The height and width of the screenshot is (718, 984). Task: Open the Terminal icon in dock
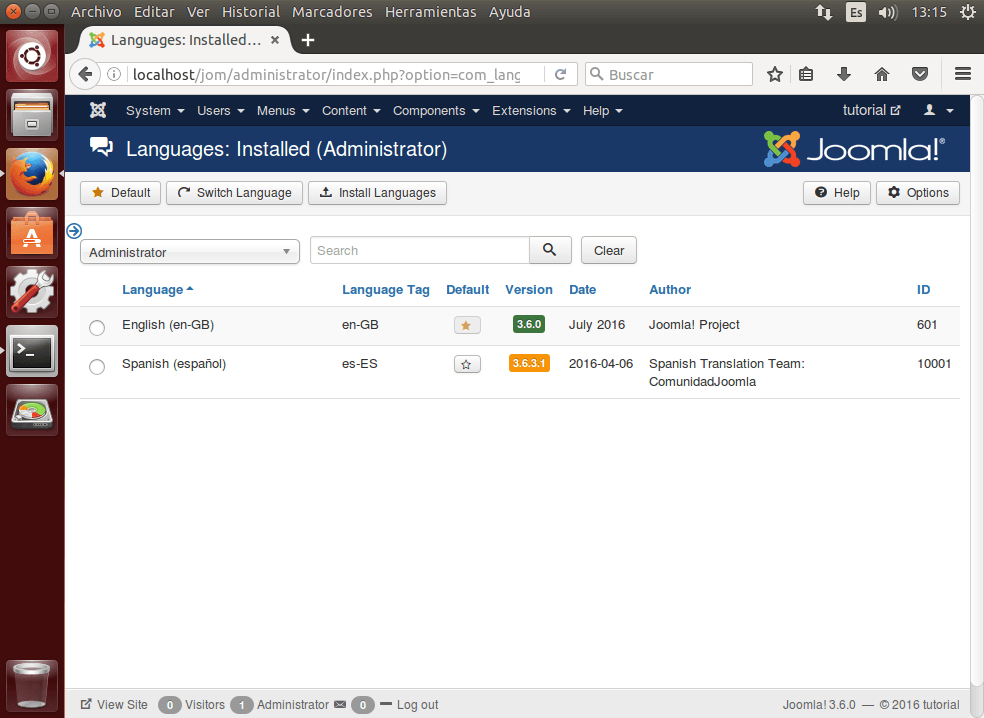[x=32, y=351]
